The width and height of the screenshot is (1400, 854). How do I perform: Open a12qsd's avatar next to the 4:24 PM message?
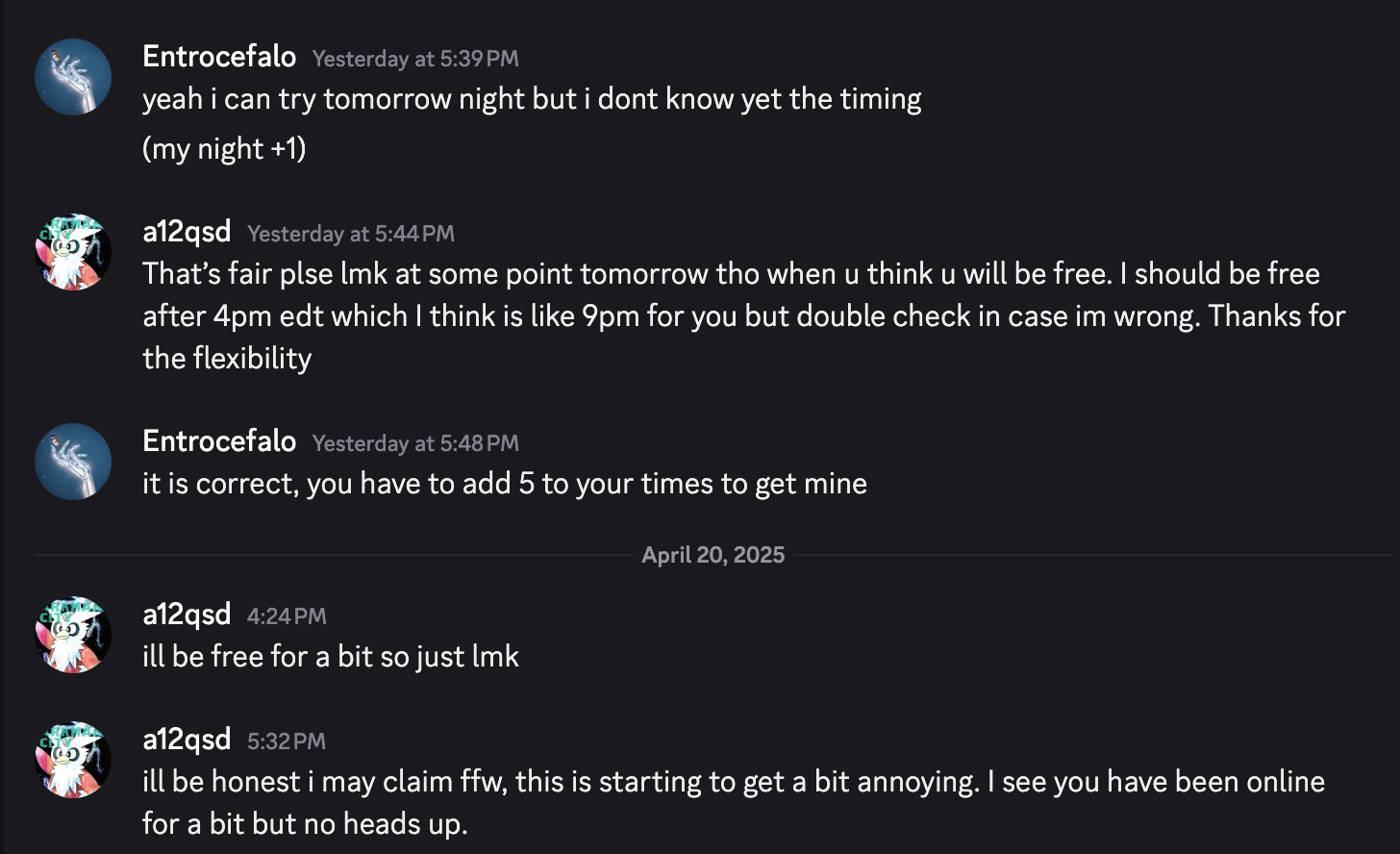click(x=73, y=635)
